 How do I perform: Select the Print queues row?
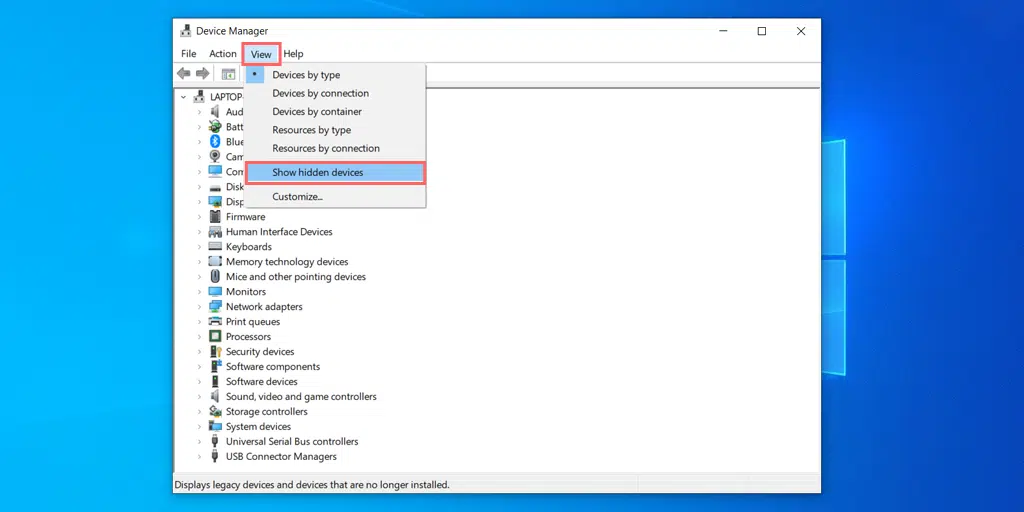coord(253,321)
